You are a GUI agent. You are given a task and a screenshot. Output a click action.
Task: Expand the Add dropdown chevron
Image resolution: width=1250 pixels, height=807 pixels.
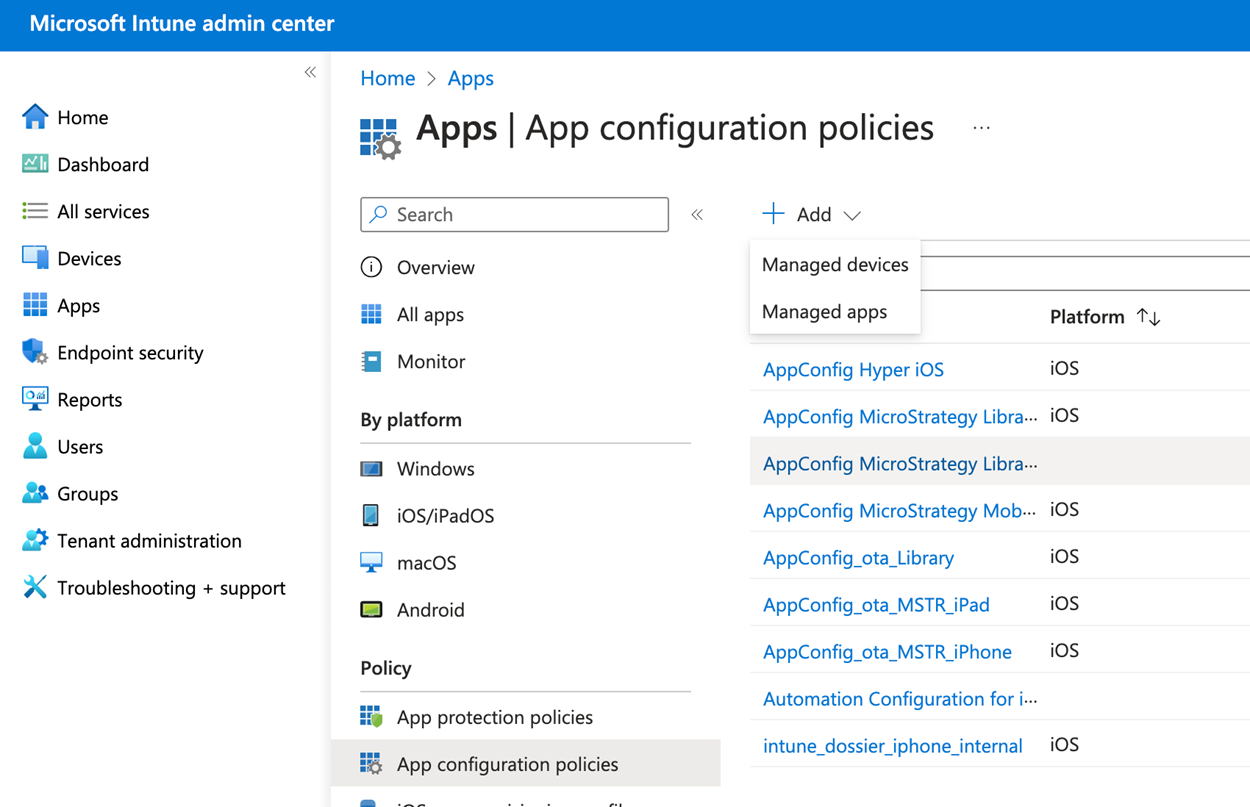click(x=852, y=215)
